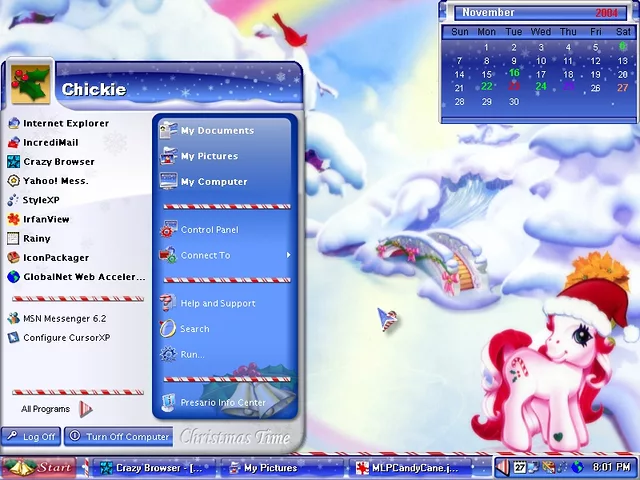Click the network computers tray icon
The image size is (640, 480).
coord(534,467)
